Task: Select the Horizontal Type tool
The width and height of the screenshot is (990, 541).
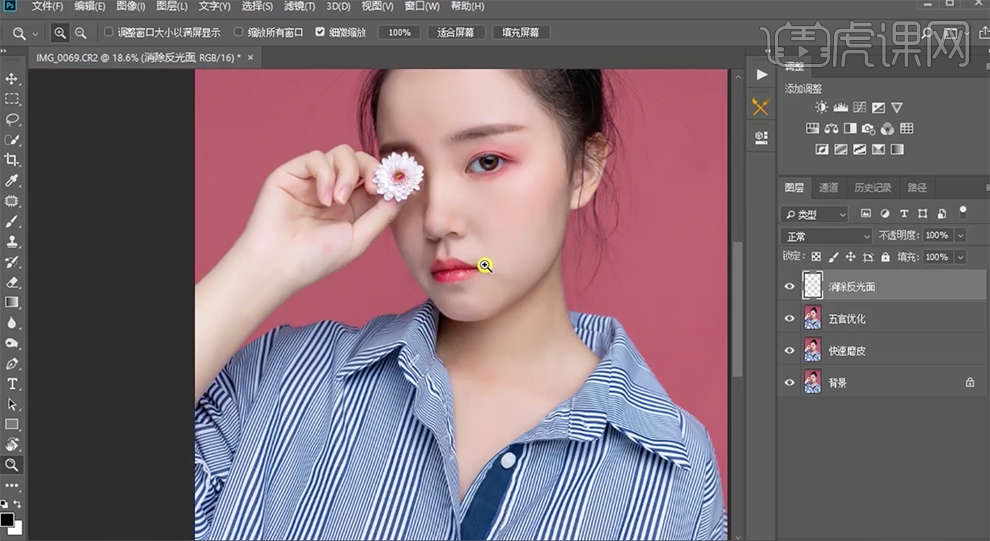Action: click(x=12, y=384)
